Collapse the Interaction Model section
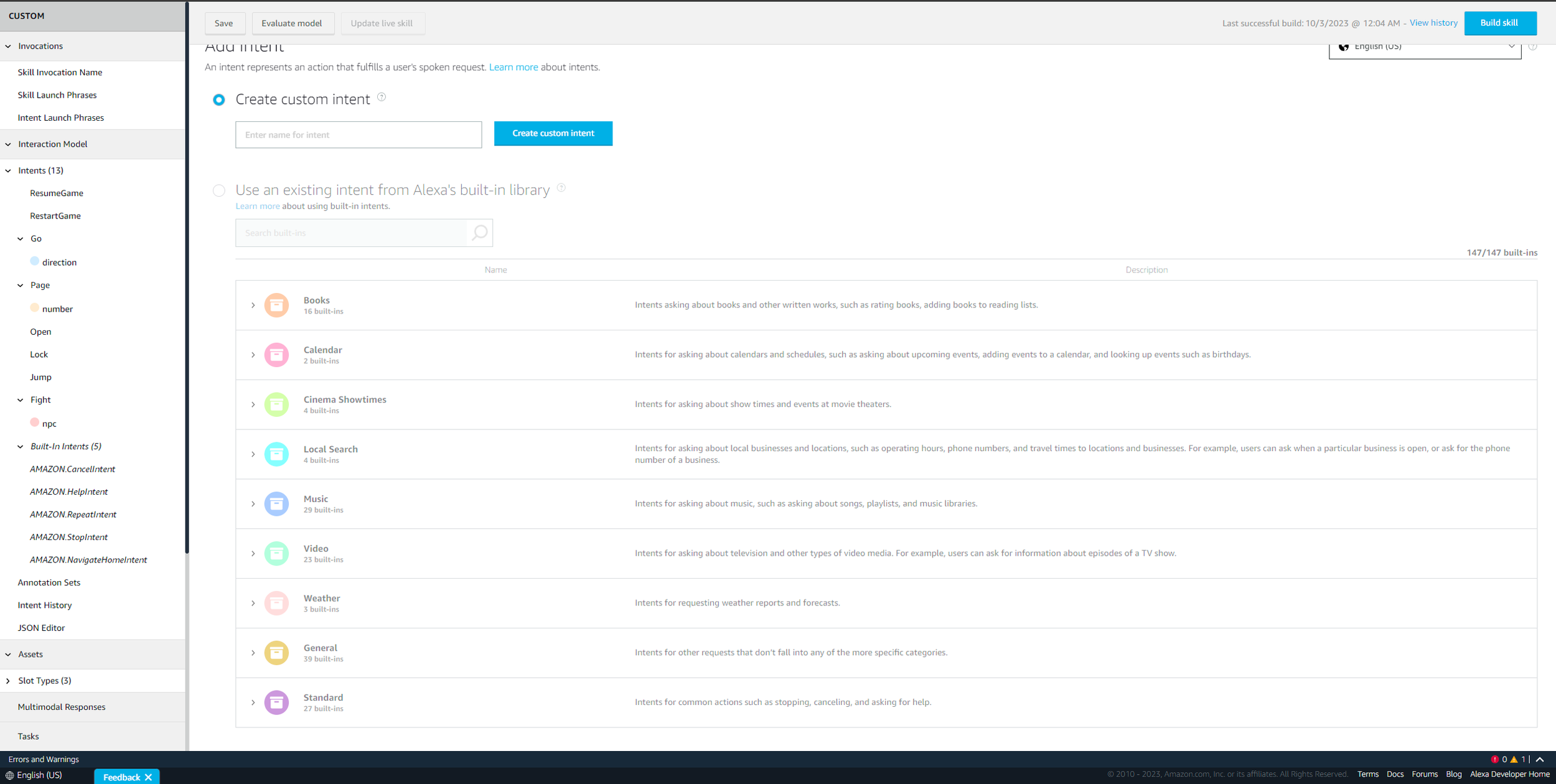This screenshot has width=1556, height=784. [x=8, y=144]
